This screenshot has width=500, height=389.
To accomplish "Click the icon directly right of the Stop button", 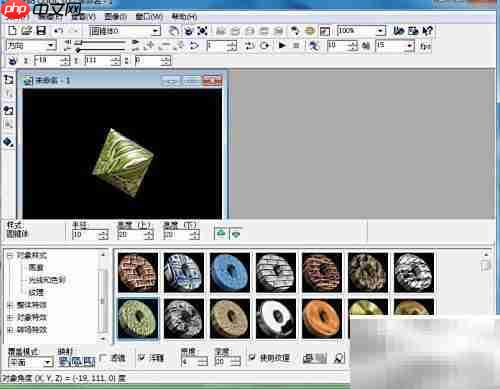I will pos(314,45).
